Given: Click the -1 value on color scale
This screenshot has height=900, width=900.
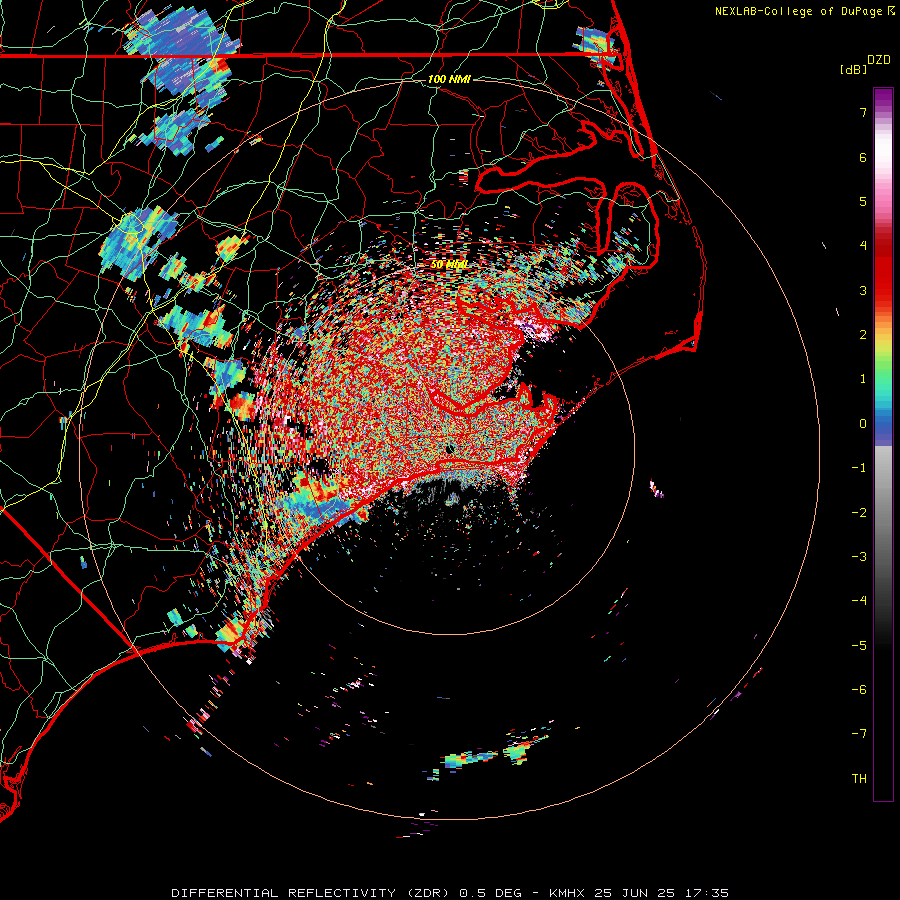Looking at the screenshot, I should [x=859, y=468].
